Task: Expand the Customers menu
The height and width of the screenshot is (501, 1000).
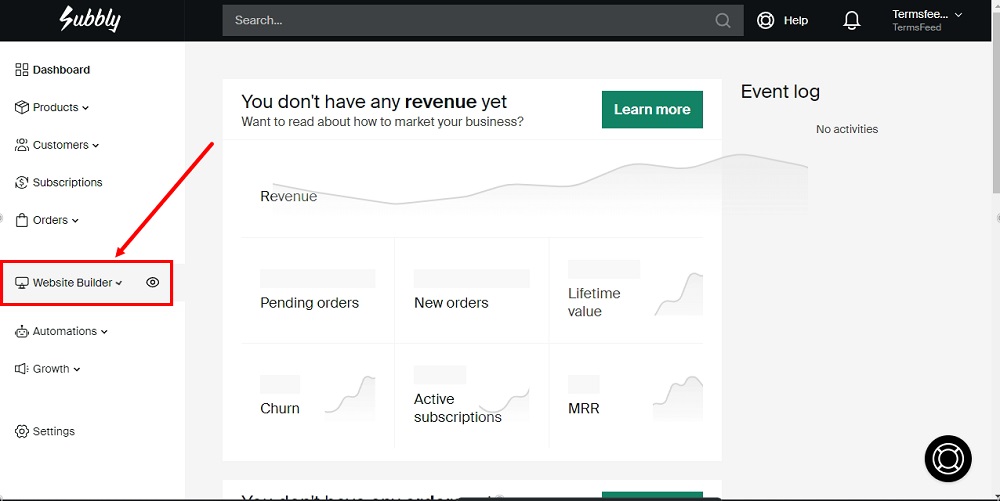Action: point(65,145)
